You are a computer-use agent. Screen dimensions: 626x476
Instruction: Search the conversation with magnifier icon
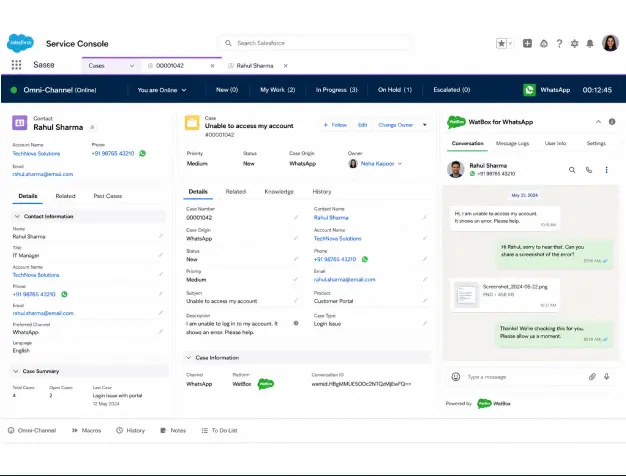tap(572, 170)
